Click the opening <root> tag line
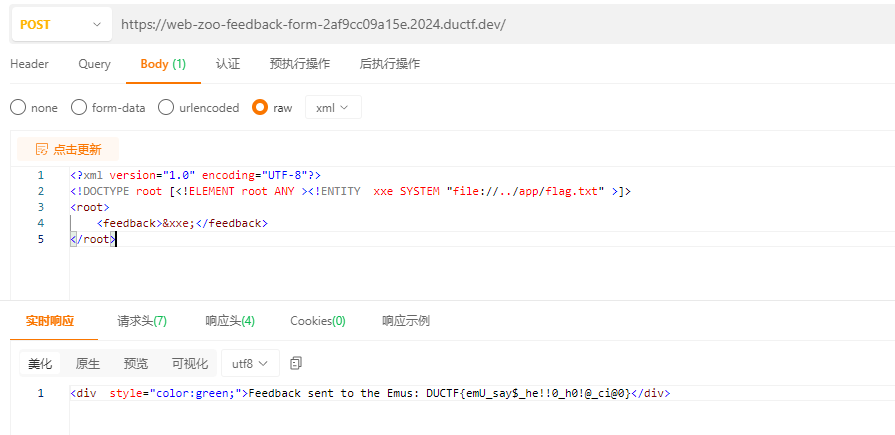Viewport: 895px width, 435px height. pyautogui.click(x=90, y=207)
